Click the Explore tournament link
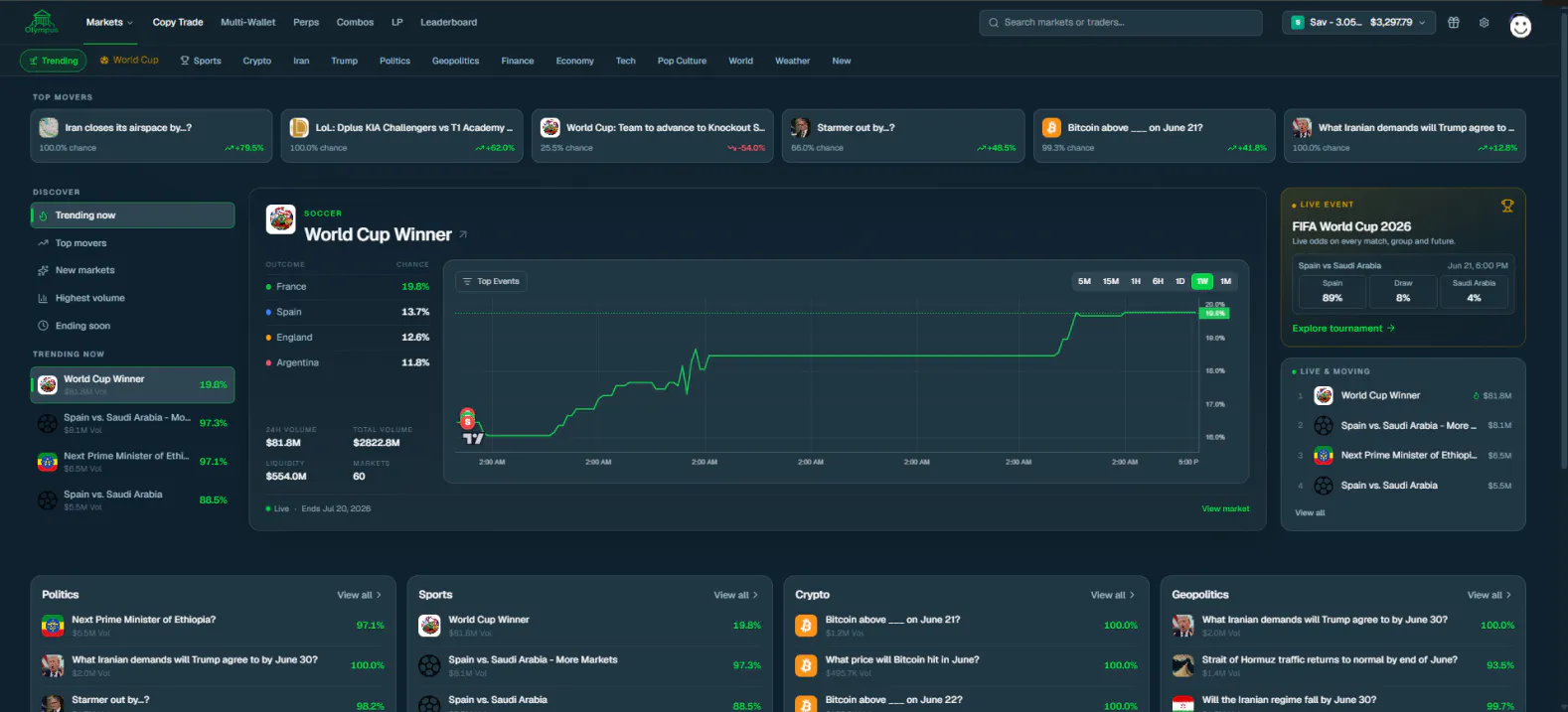 click(x=1343, y=329)
